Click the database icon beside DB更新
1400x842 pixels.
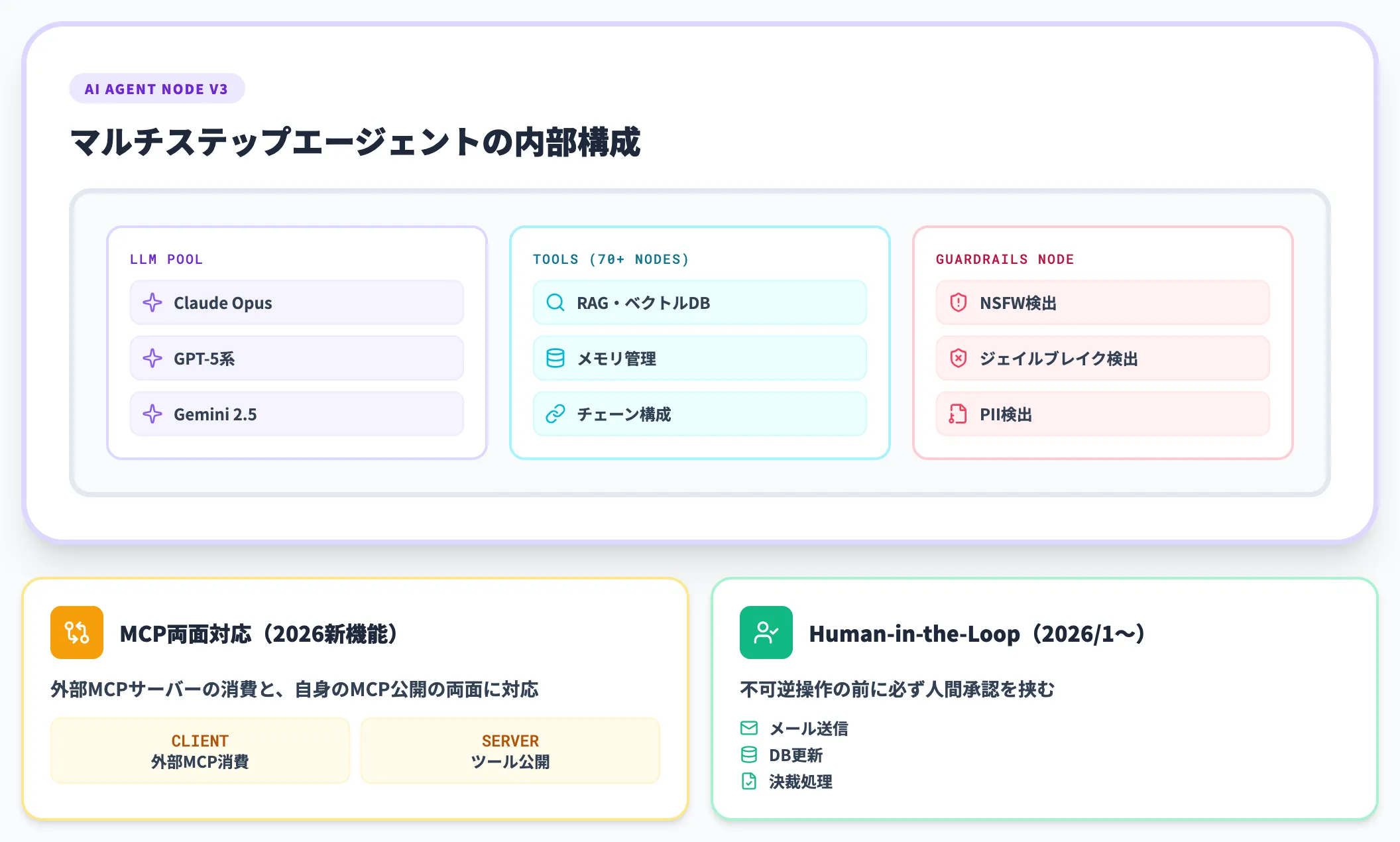[749, 755]
